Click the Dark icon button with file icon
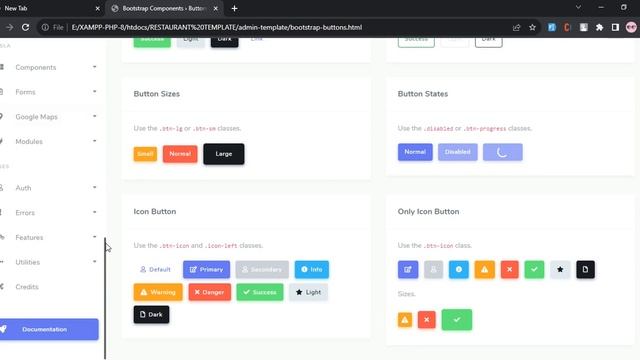Viewport: 640px width, 360px height. click(x=151, y=315)
